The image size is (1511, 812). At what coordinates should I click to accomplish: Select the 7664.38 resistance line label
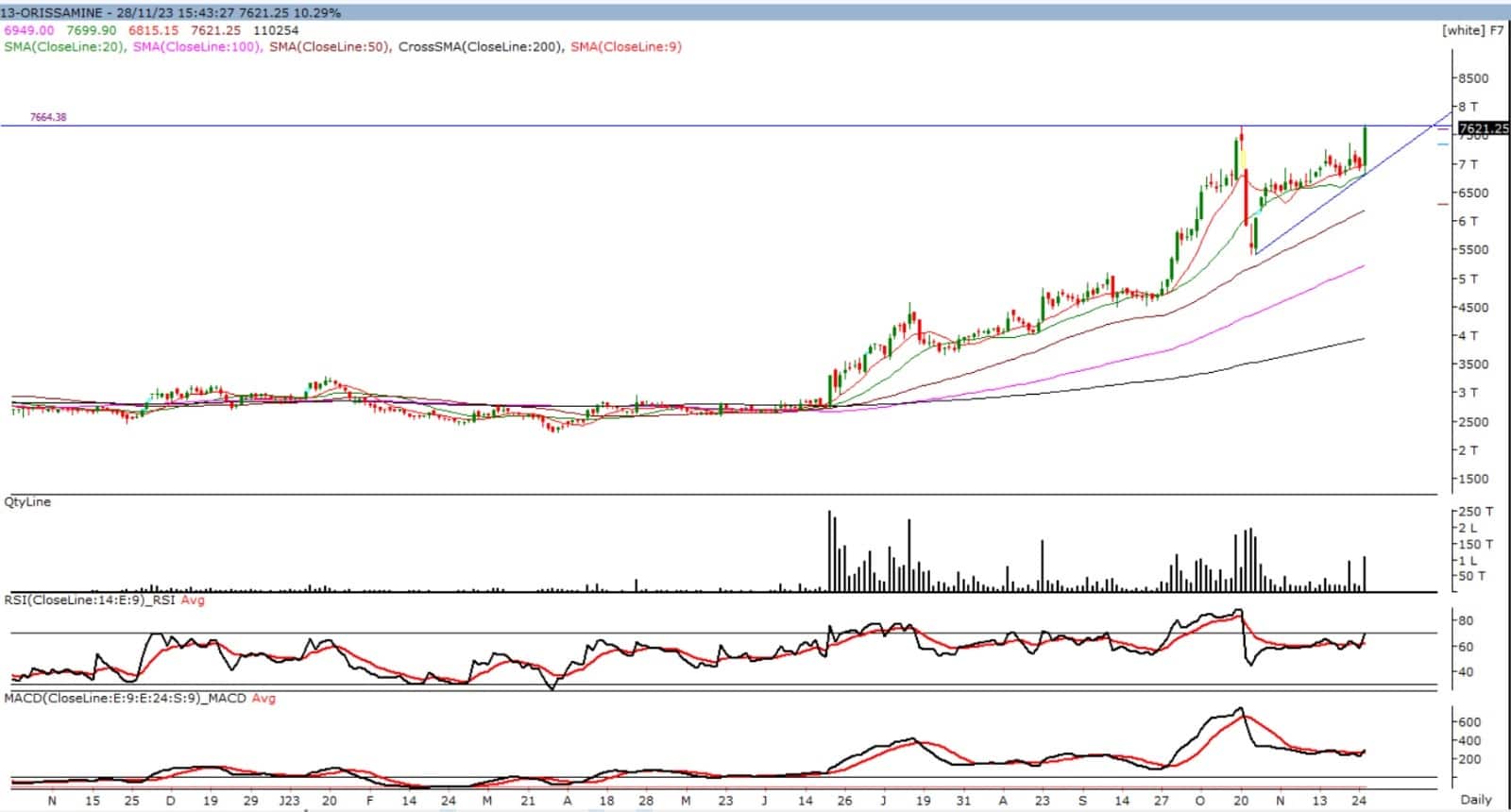click(48, 118)
